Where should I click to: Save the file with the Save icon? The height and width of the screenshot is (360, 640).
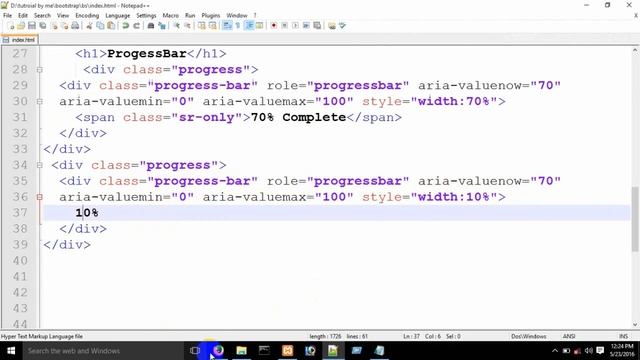click(31, 26)
